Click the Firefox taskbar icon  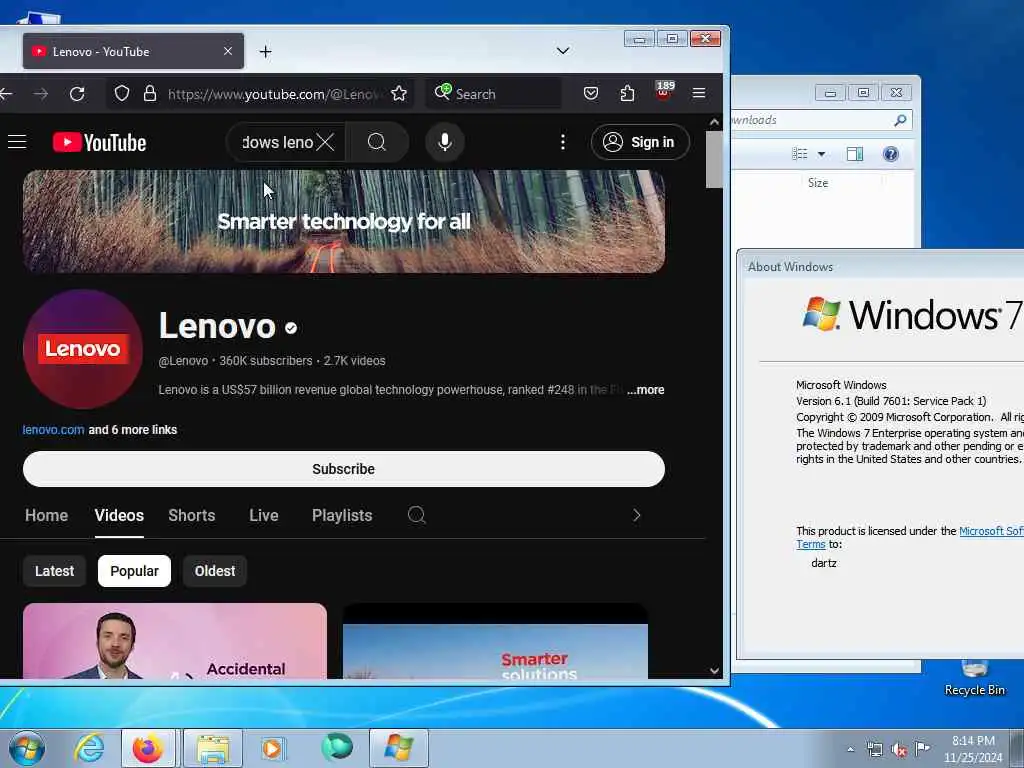point(148,748)
